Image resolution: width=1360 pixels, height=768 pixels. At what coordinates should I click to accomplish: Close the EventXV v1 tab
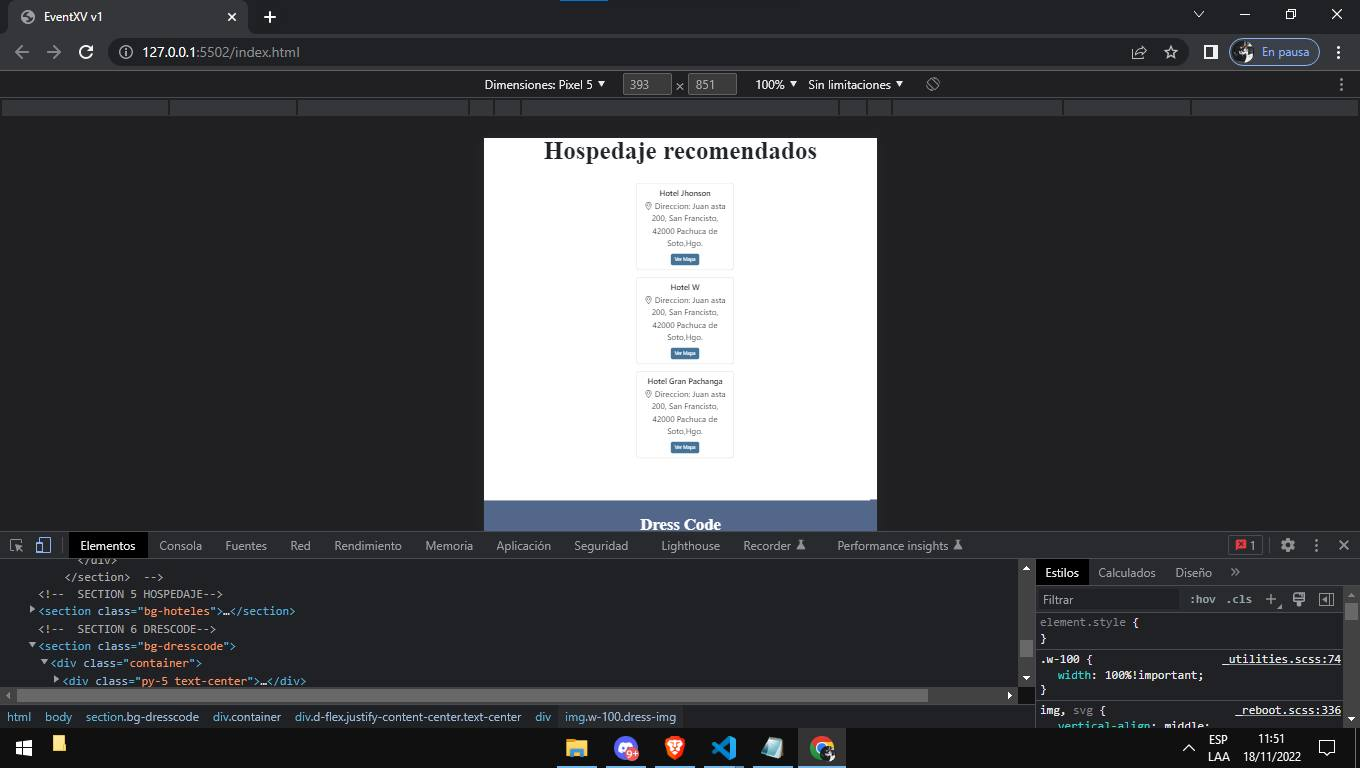pos(232,17)
